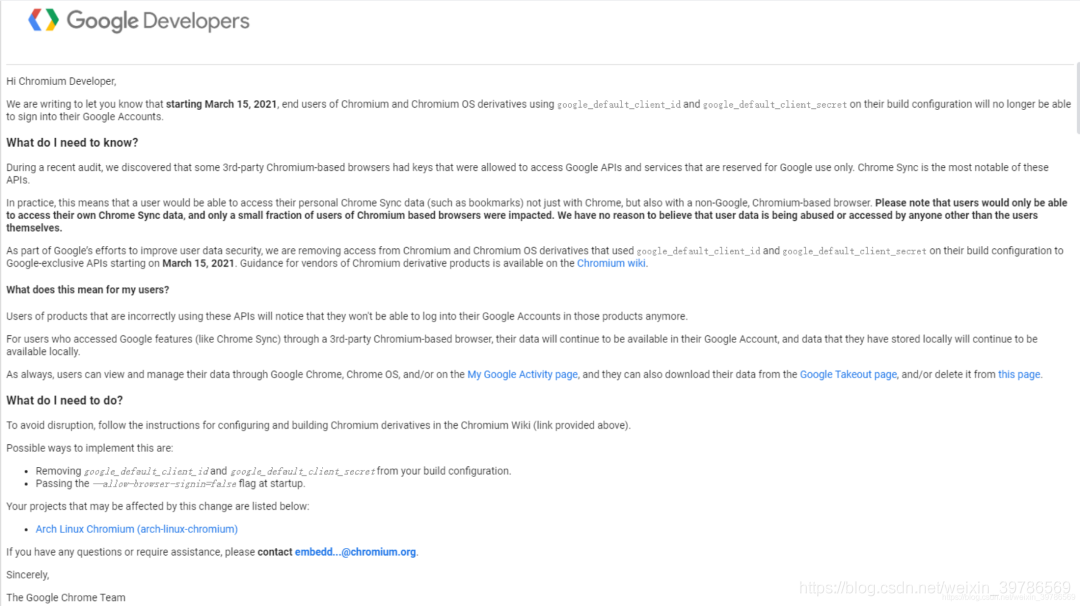Click the embedd...@chromium.org contact email link
Screen dimensions: 1080x606
(355, 552)
